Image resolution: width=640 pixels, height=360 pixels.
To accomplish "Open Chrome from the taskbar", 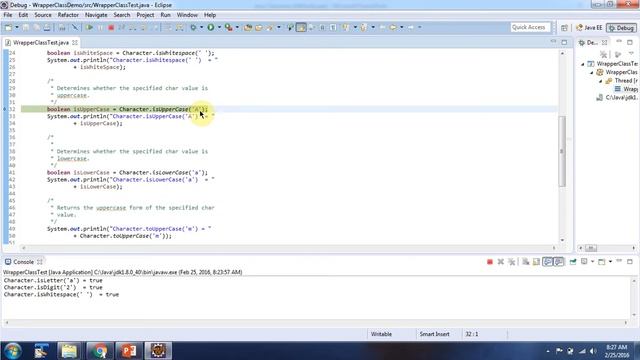I will click(x=99, y=351).
